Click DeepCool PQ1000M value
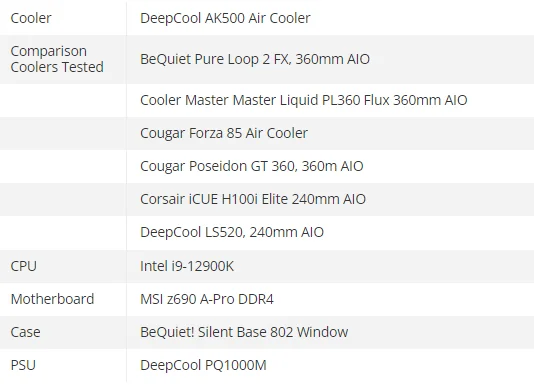534x385 pixels. click(x=203, y=365)
